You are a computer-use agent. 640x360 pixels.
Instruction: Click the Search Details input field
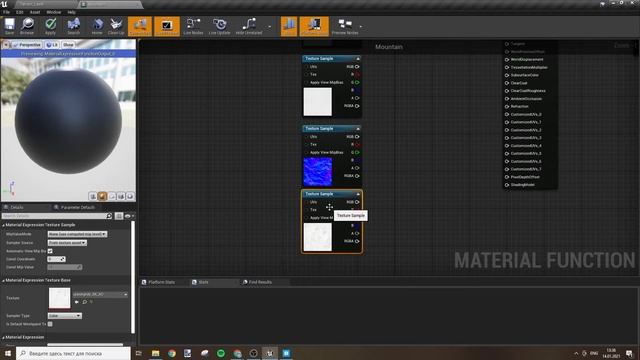tap(54, 216)
